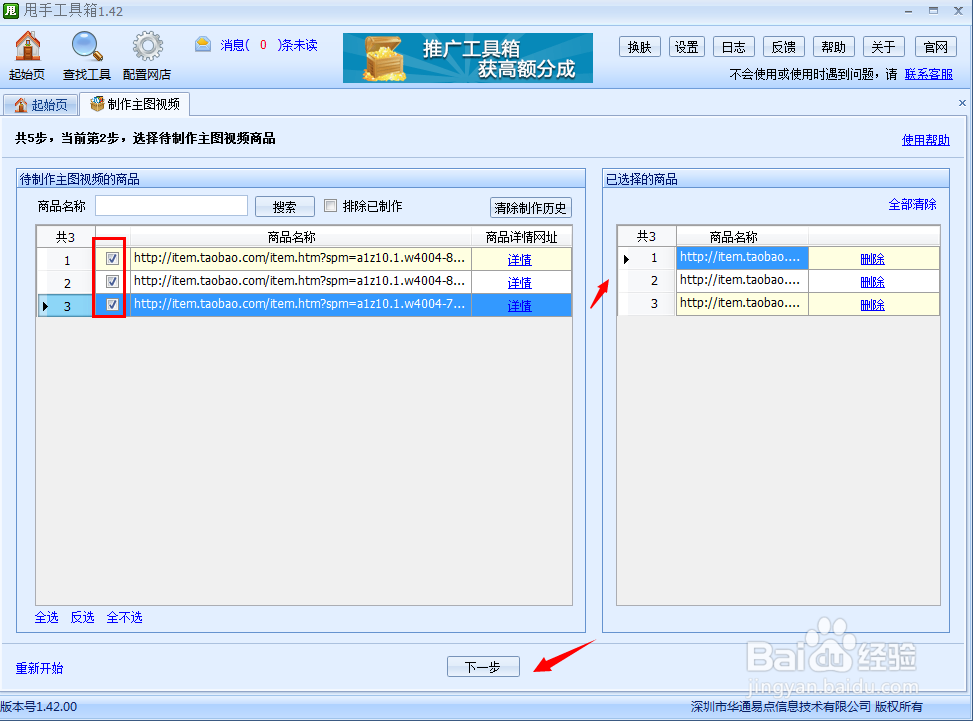The width and height of the screenshot is (973, 721).
Task: Click the house icon on 起始页 tab
Action: click(x=22, y=102)
